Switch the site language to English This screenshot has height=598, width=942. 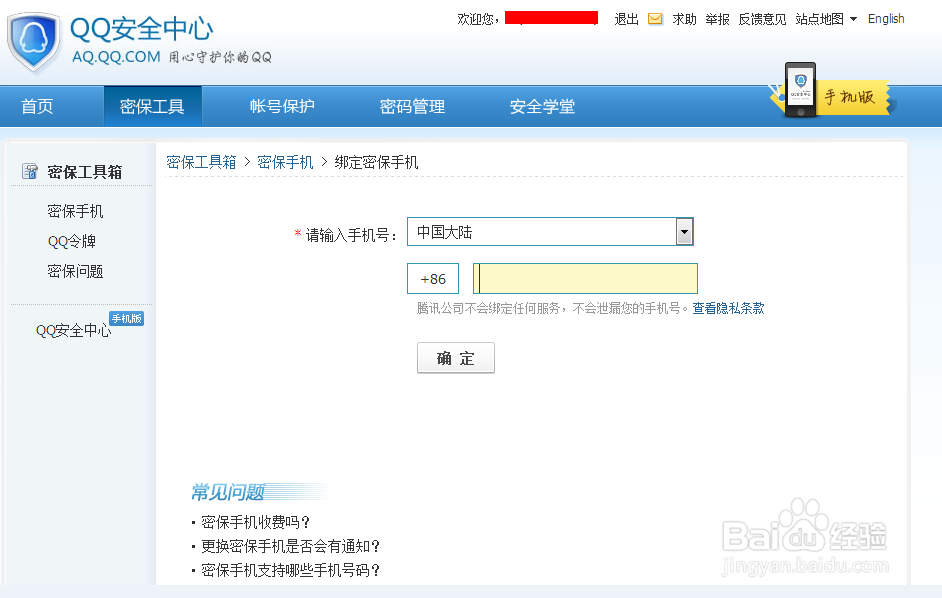(886, 19)
